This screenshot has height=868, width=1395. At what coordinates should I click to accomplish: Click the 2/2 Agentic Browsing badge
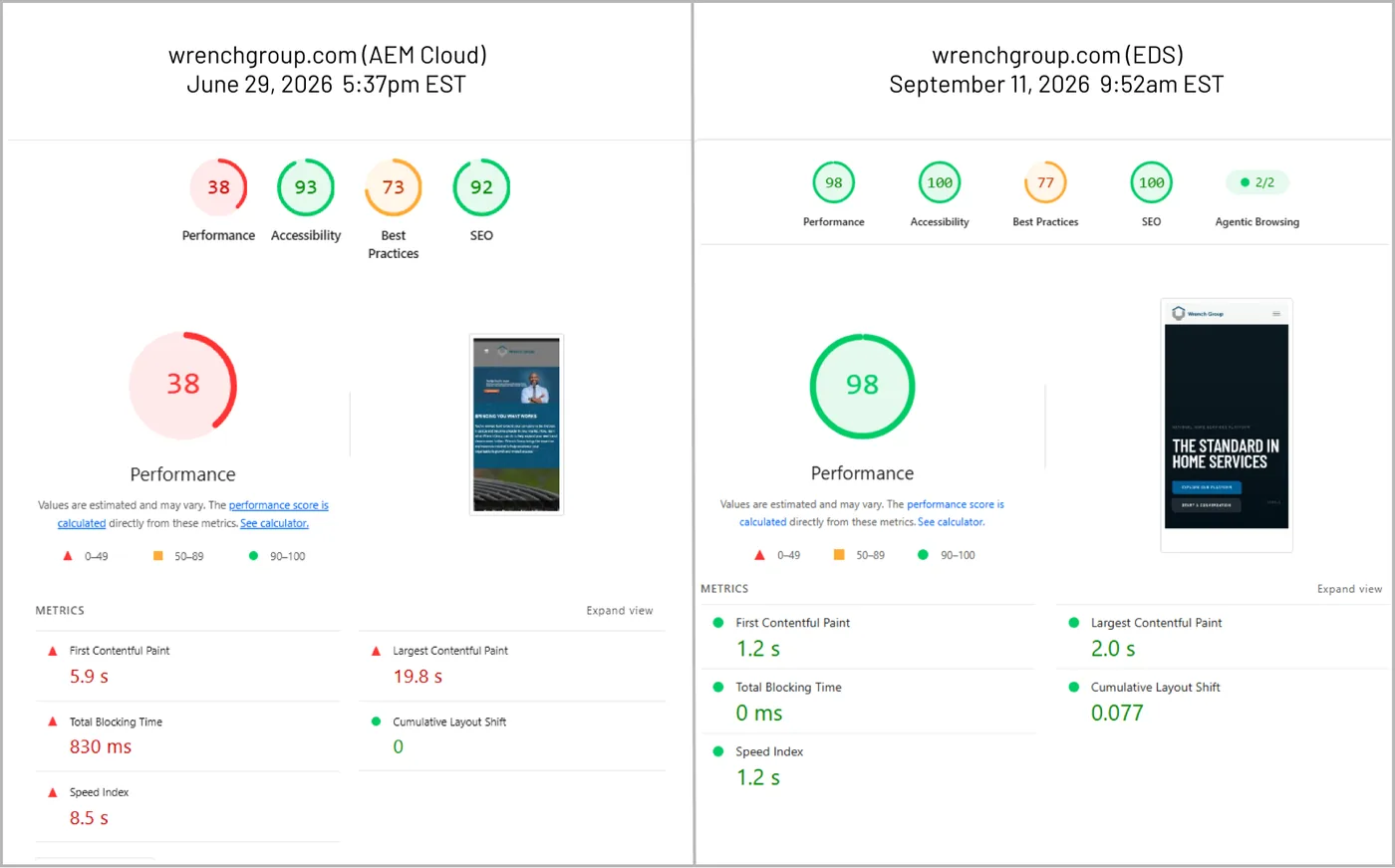(x=1257, y=182)
